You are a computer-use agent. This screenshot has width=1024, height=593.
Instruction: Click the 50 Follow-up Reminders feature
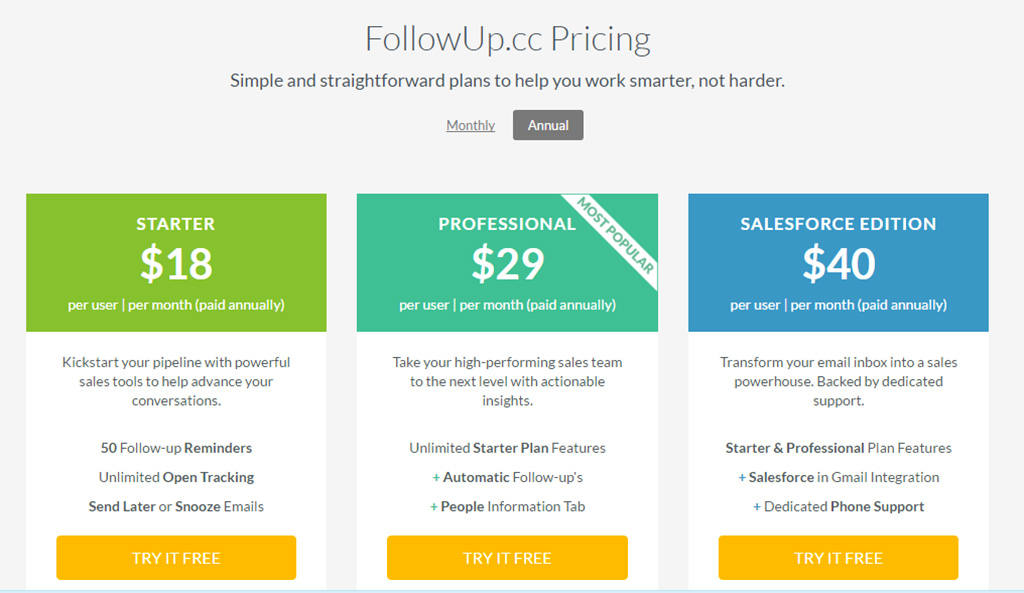pos(176,448)
